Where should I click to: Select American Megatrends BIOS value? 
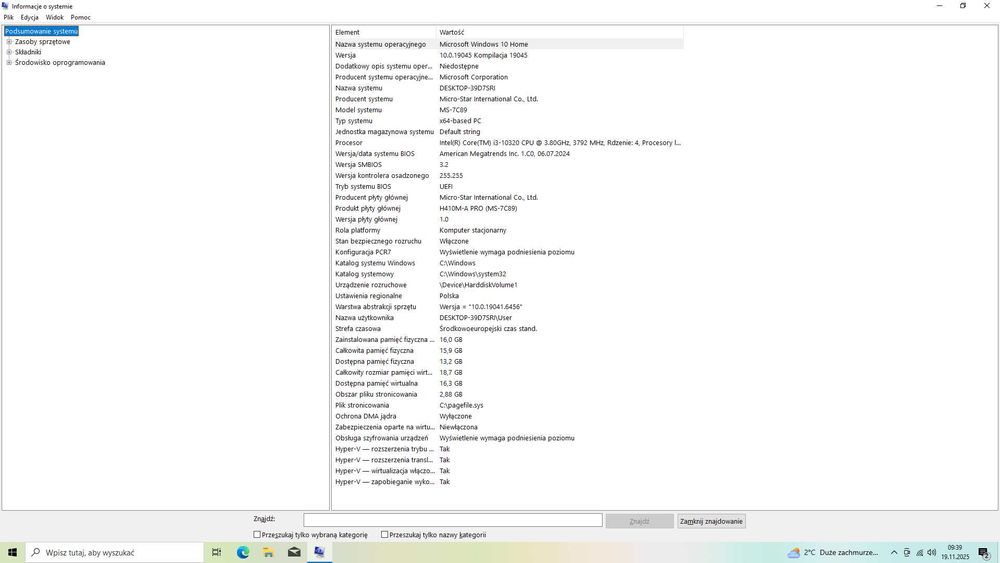[504, 154]
